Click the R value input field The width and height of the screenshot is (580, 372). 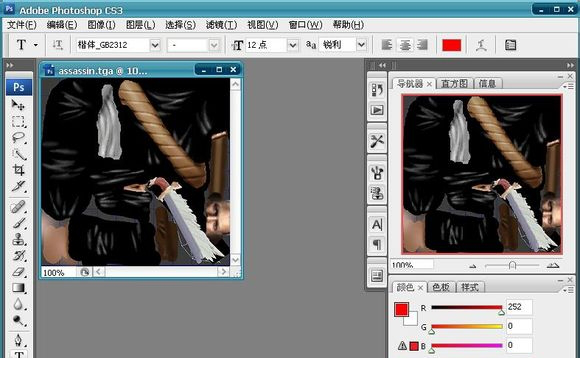[x=519, y=307]
